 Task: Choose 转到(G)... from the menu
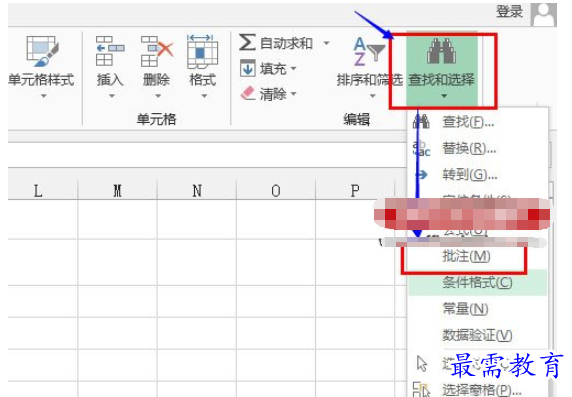(x=478, y=175)
